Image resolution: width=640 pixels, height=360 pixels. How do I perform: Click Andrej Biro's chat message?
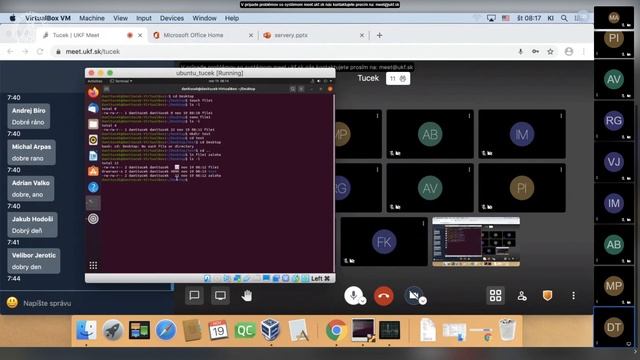(29, 116)
